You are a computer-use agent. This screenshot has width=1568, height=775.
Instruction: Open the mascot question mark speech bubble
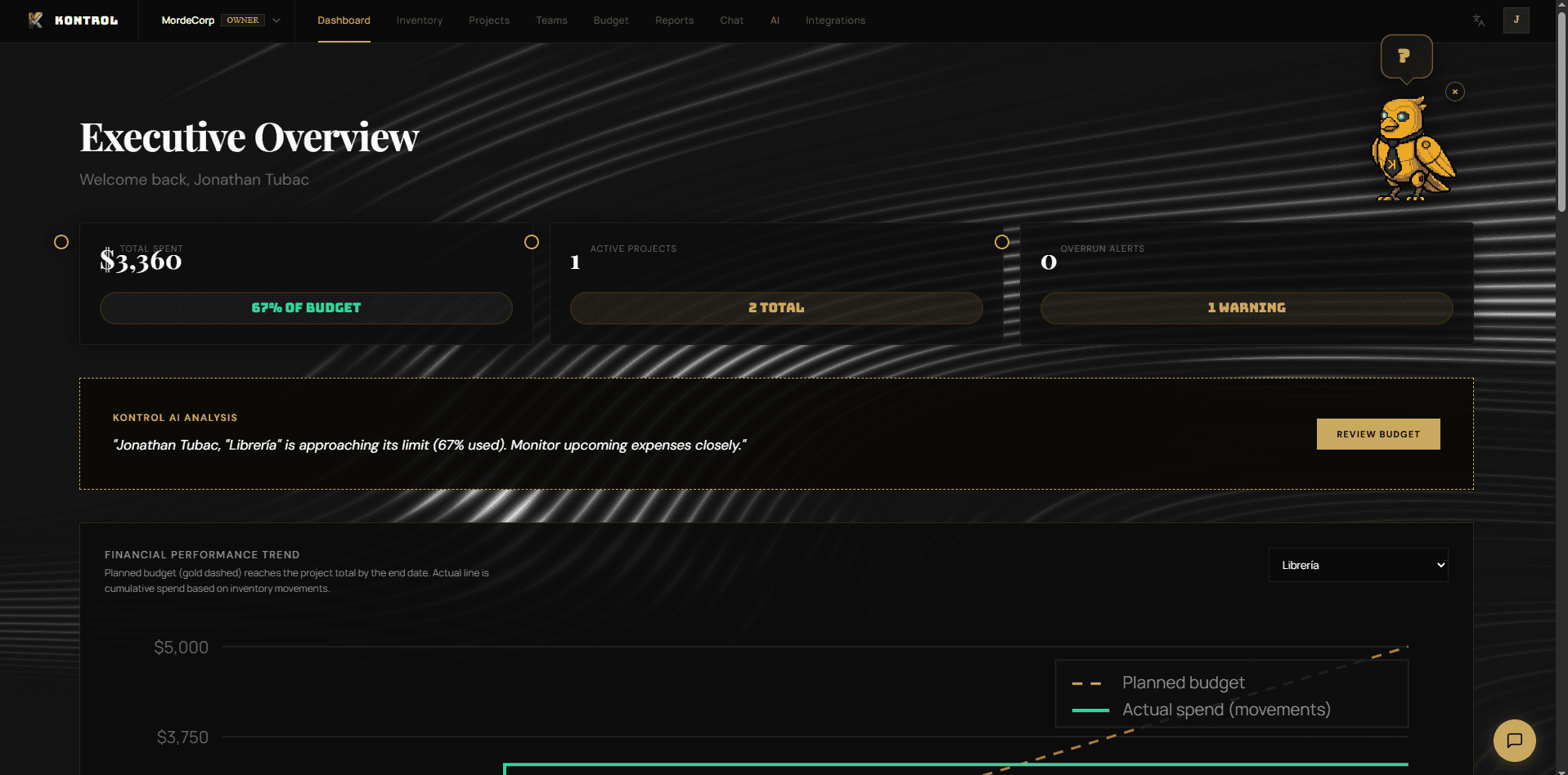1406,56
